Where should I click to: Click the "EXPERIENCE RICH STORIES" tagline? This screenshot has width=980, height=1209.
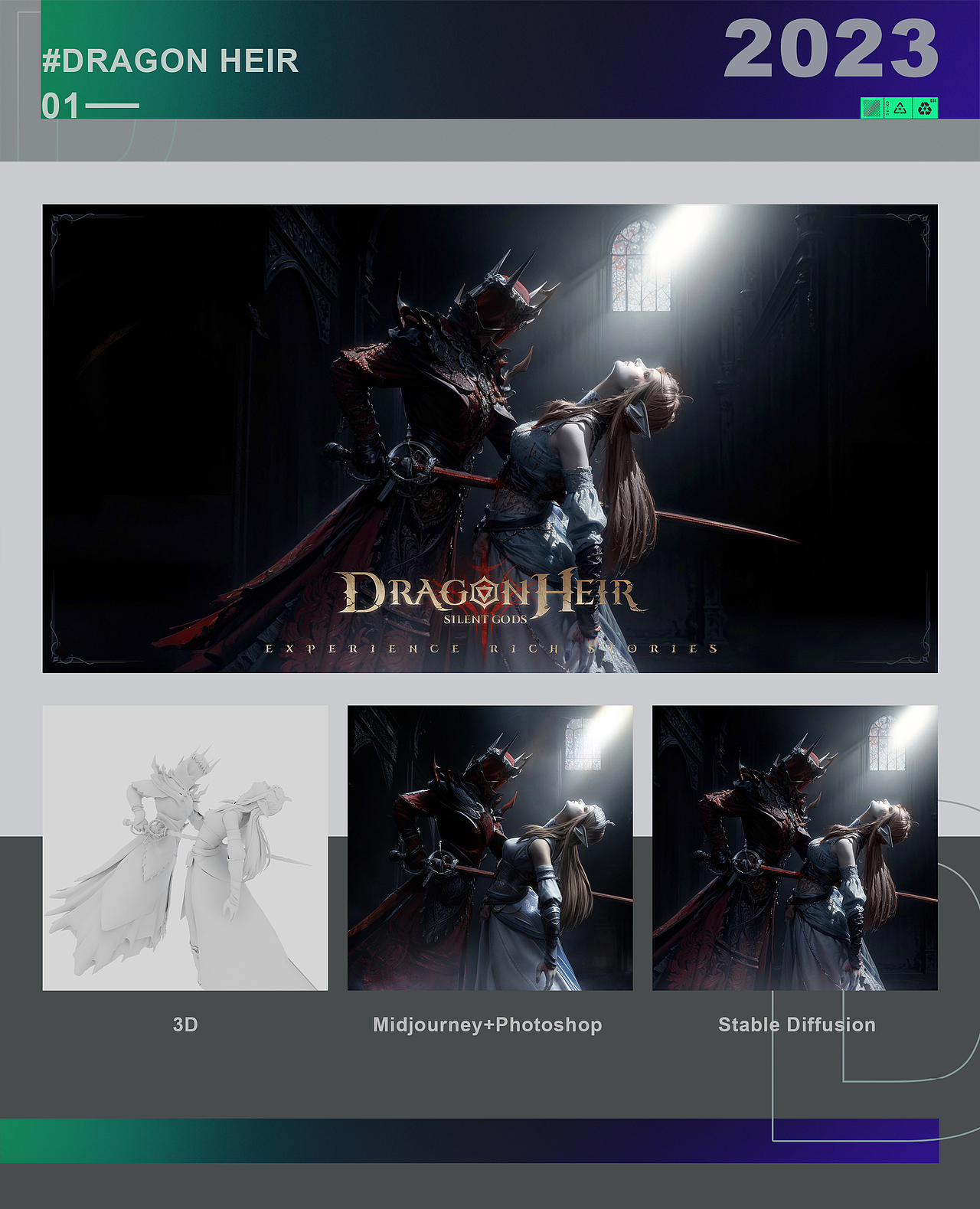(x=492, y=649)
